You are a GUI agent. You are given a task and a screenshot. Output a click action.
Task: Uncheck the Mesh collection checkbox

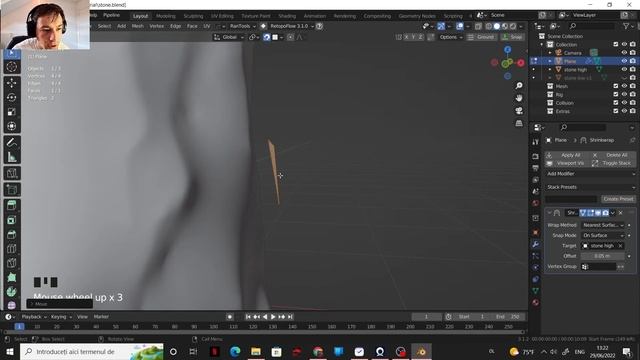click(616, 86)
